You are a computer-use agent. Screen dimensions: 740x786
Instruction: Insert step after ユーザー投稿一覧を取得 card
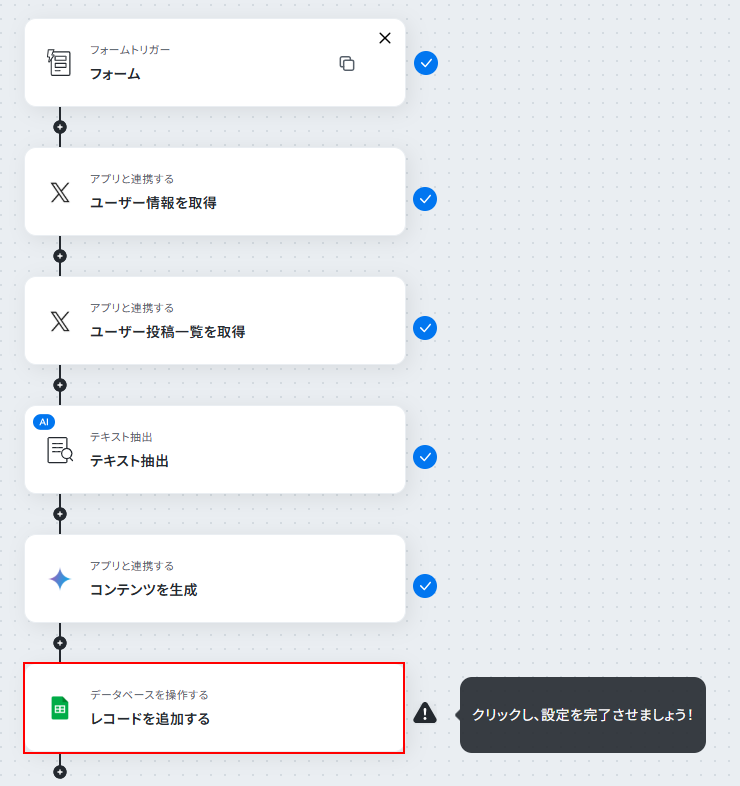pos(60,385)
